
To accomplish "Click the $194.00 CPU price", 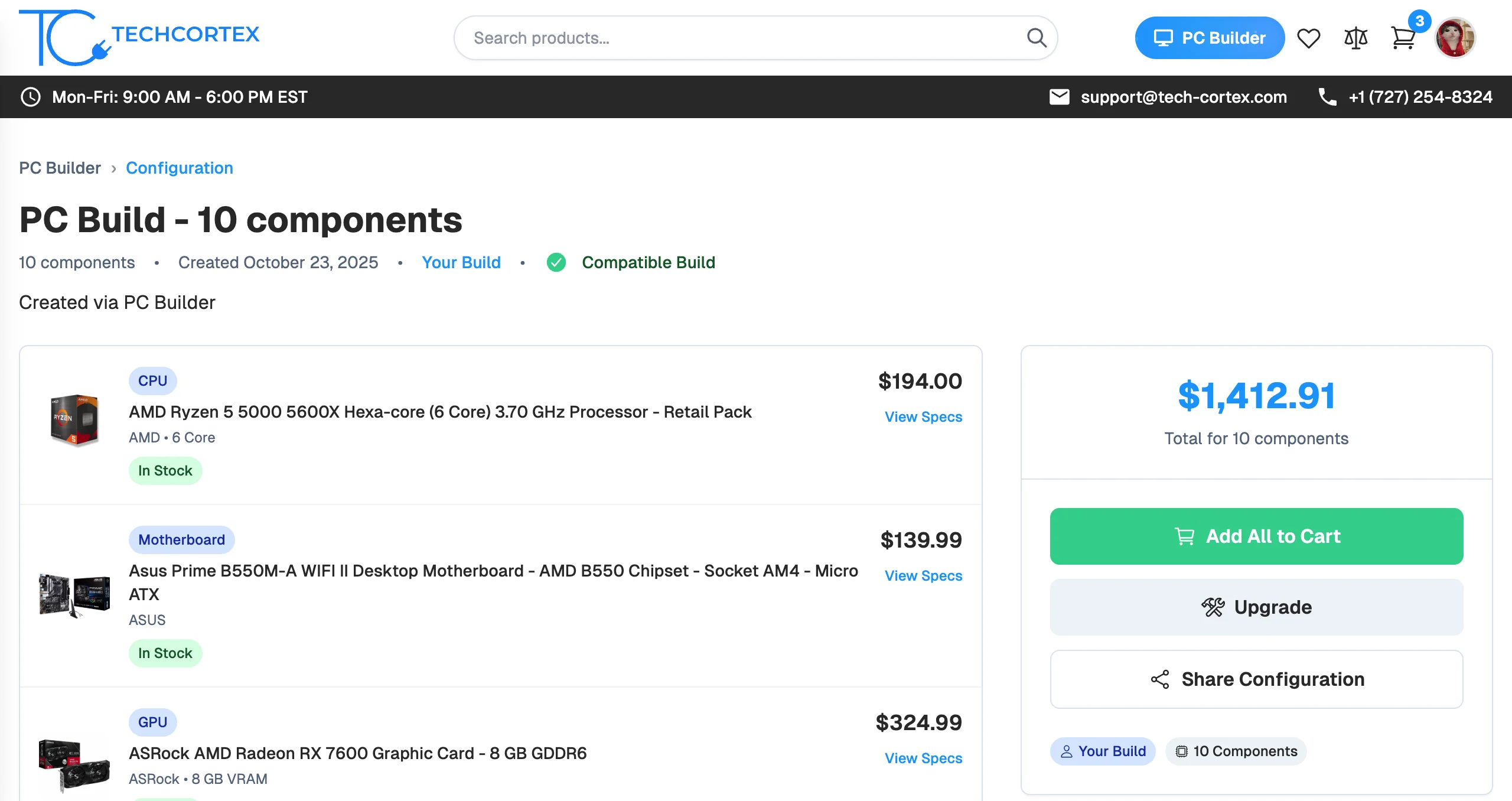I will (920, 381).
